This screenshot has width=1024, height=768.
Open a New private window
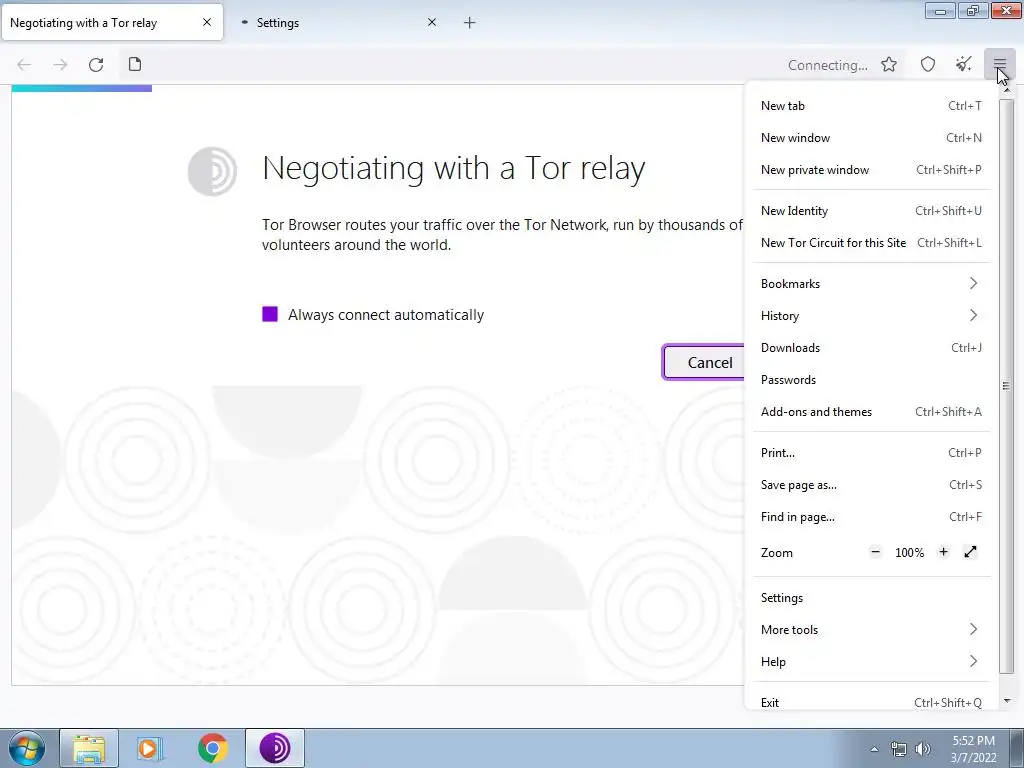(x=871, y=170)
